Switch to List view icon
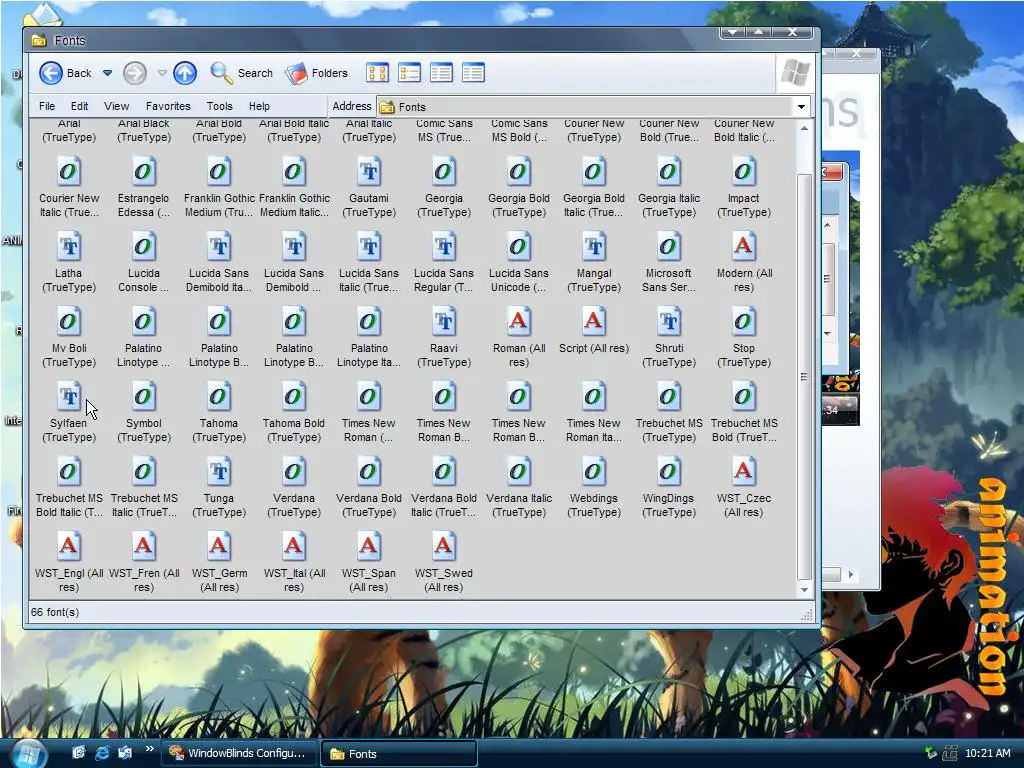1024x768 pixels. (x=409, y=73)
